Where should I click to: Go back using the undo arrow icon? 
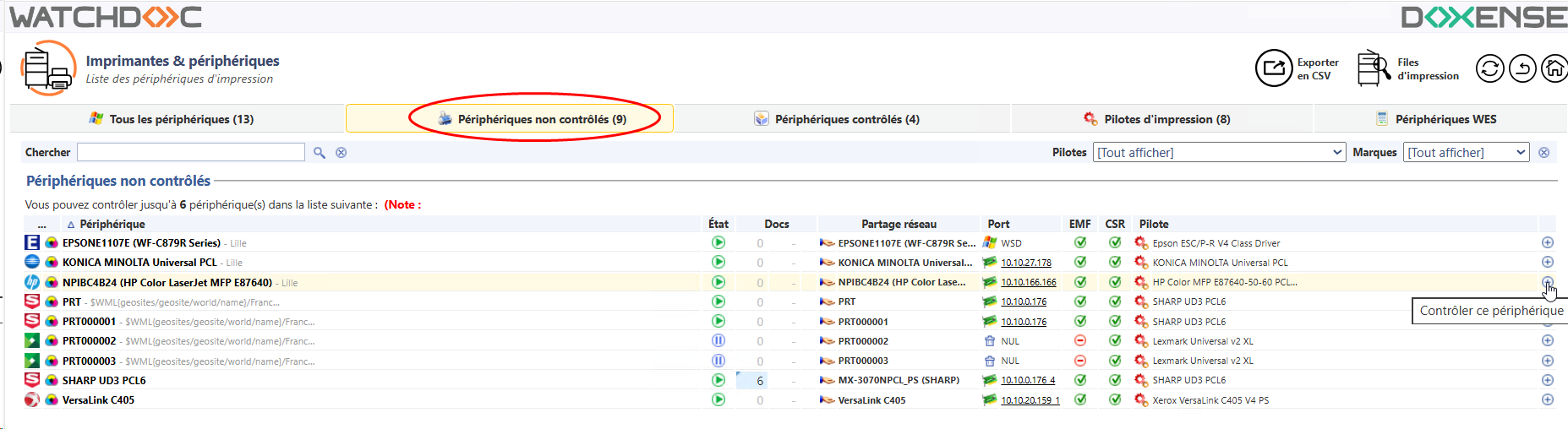(1522, 68)
